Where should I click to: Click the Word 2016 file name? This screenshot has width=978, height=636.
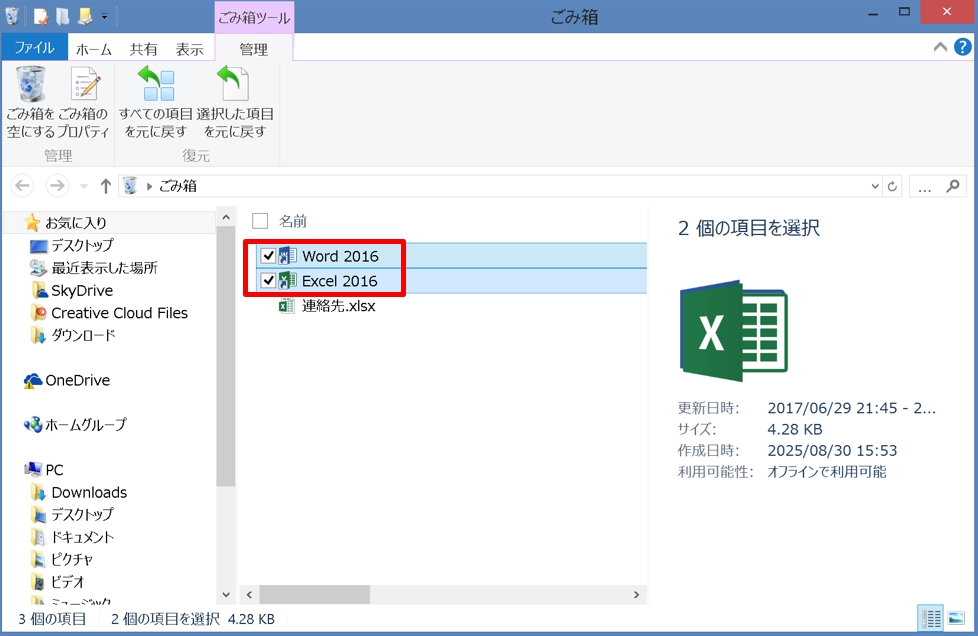(x=341, y=256)
